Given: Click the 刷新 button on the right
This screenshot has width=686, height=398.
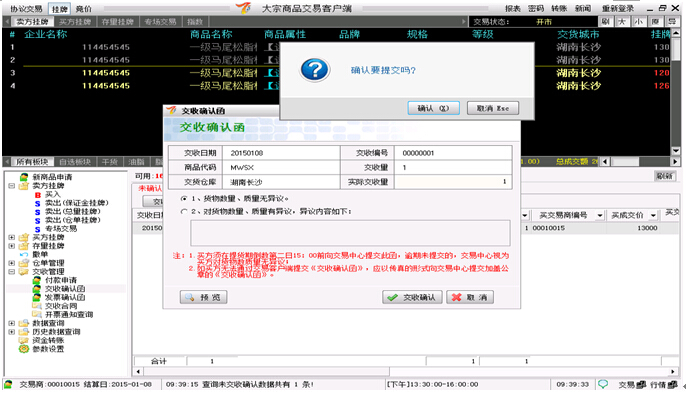Looking at the screenshot, I should click(x=665, y=176).
